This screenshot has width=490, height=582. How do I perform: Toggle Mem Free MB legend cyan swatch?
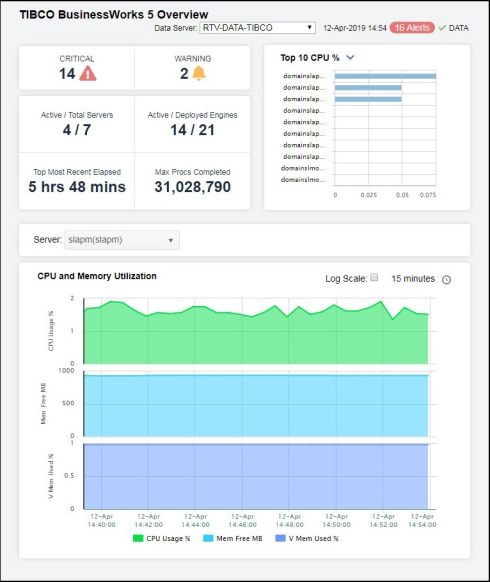[208, 538]
